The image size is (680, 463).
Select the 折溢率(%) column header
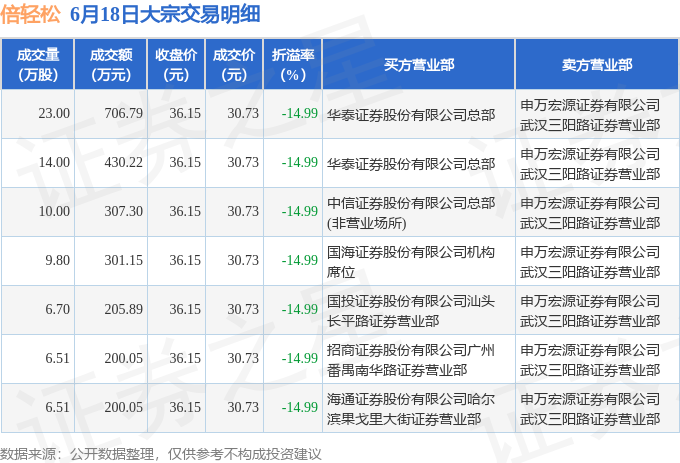coord(293,65)
